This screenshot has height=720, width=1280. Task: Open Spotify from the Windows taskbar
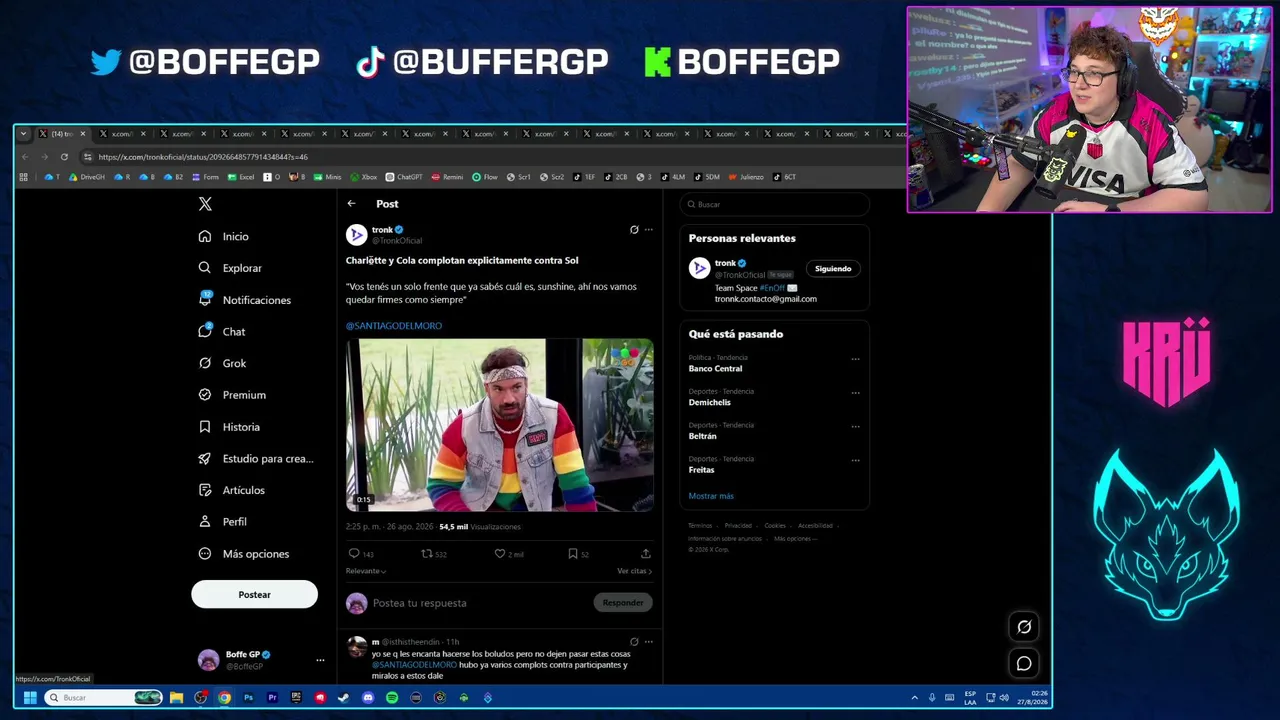(x=392, y=698)
